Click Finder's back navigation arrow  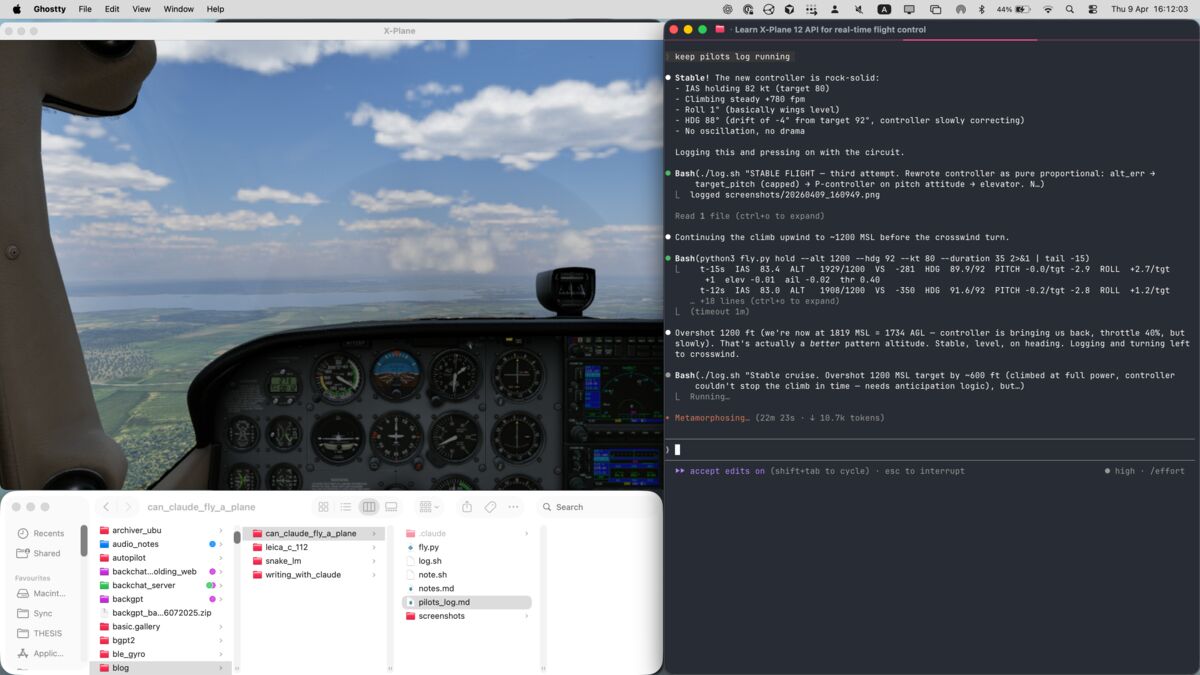point(106,507)
